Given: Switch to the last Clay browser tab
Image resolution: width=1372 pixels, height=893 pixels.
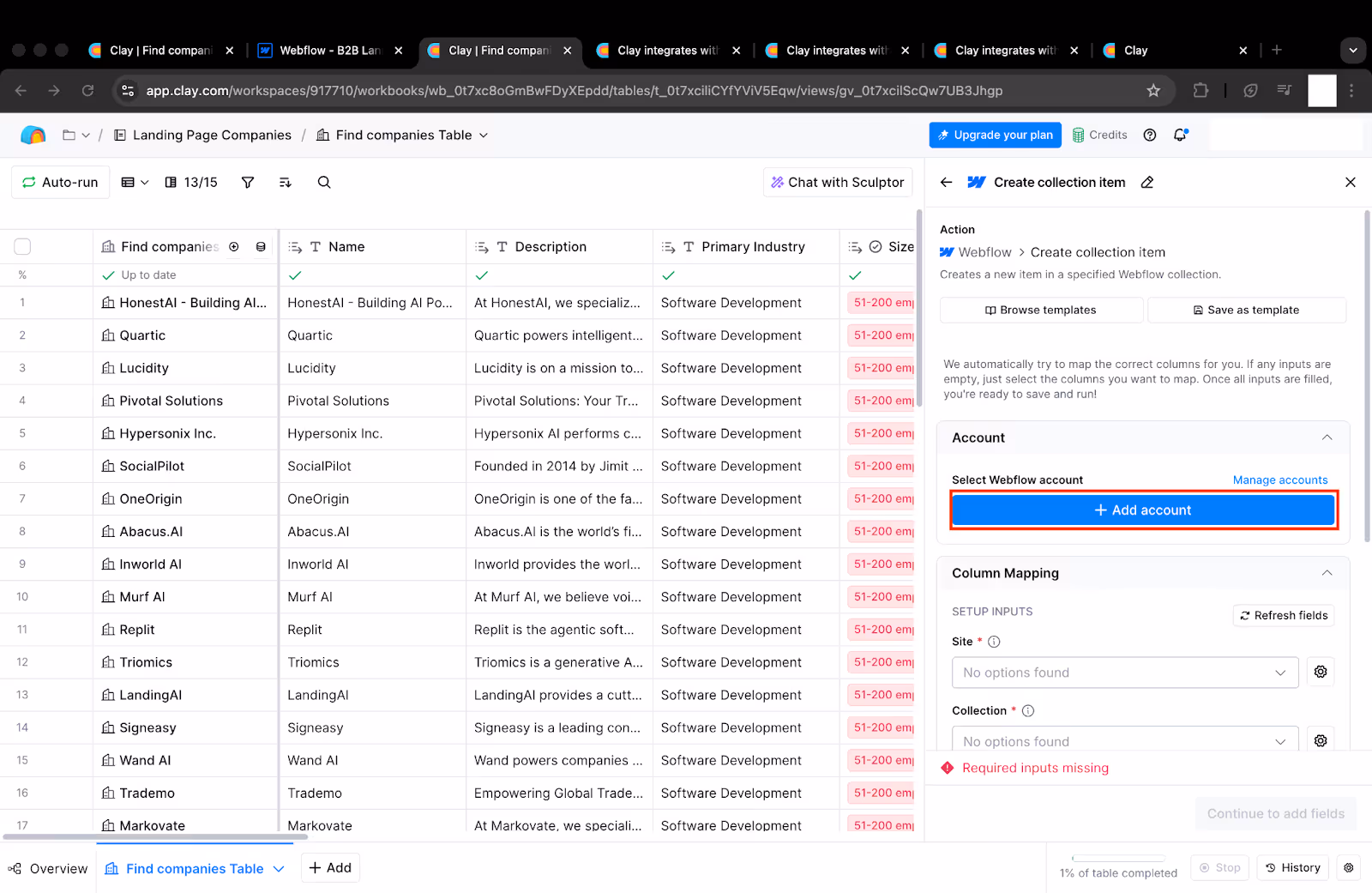Looking at the screenshot, I should pyautogui.click(x=1175, y=50).
